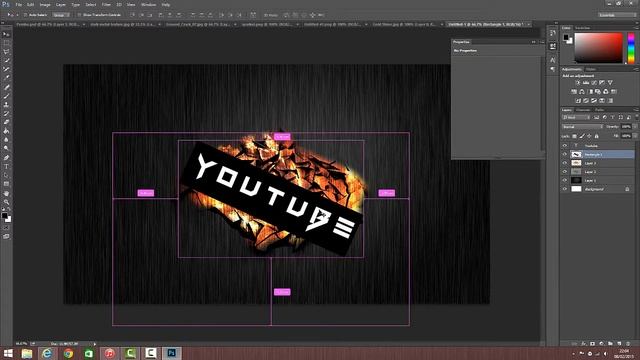Hide the Layer 2 layer

coord(565,171)
